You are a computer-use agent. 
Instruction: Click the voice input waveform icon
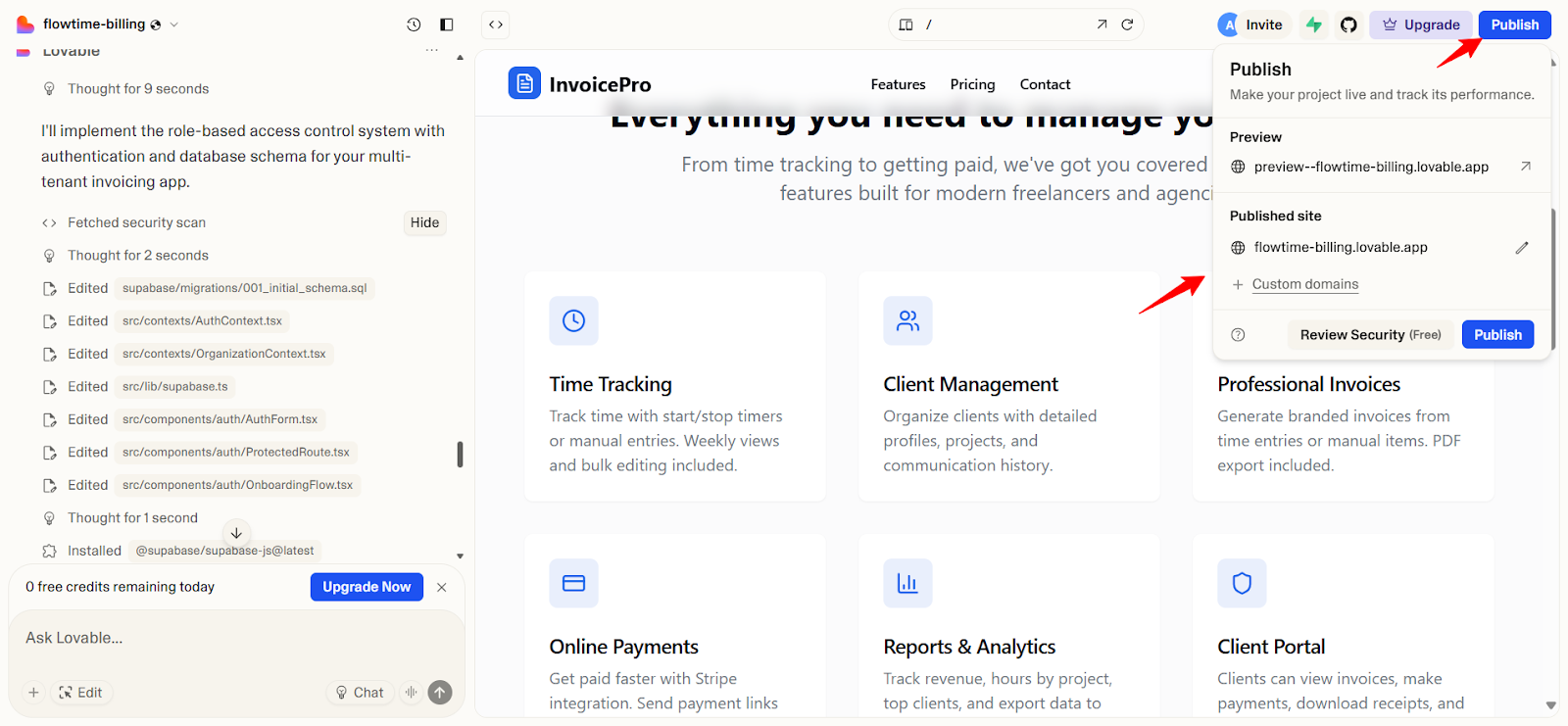[412, 693]
